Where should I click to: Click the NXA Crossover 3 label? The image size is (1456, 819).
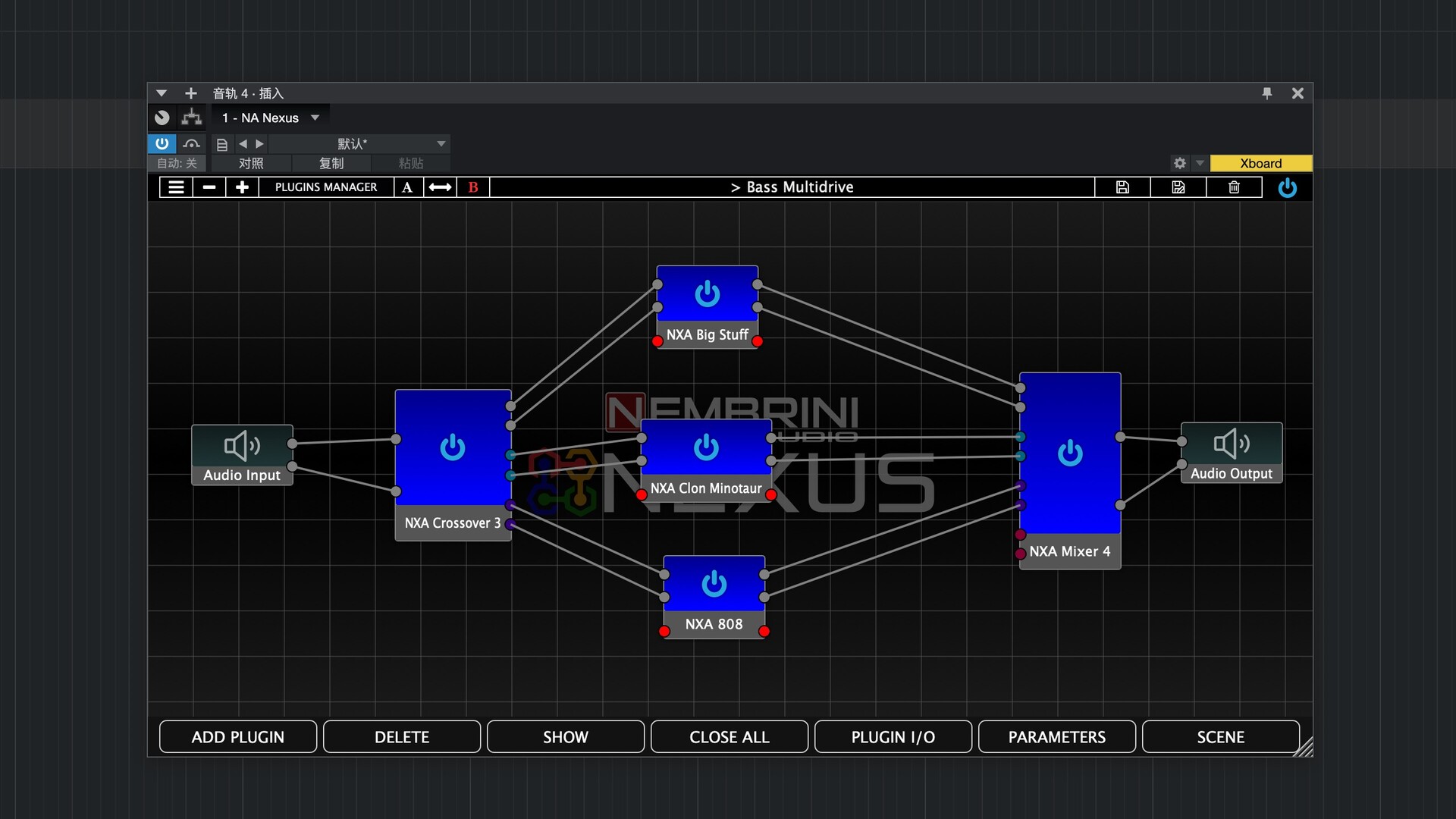[x=453, y=523]
